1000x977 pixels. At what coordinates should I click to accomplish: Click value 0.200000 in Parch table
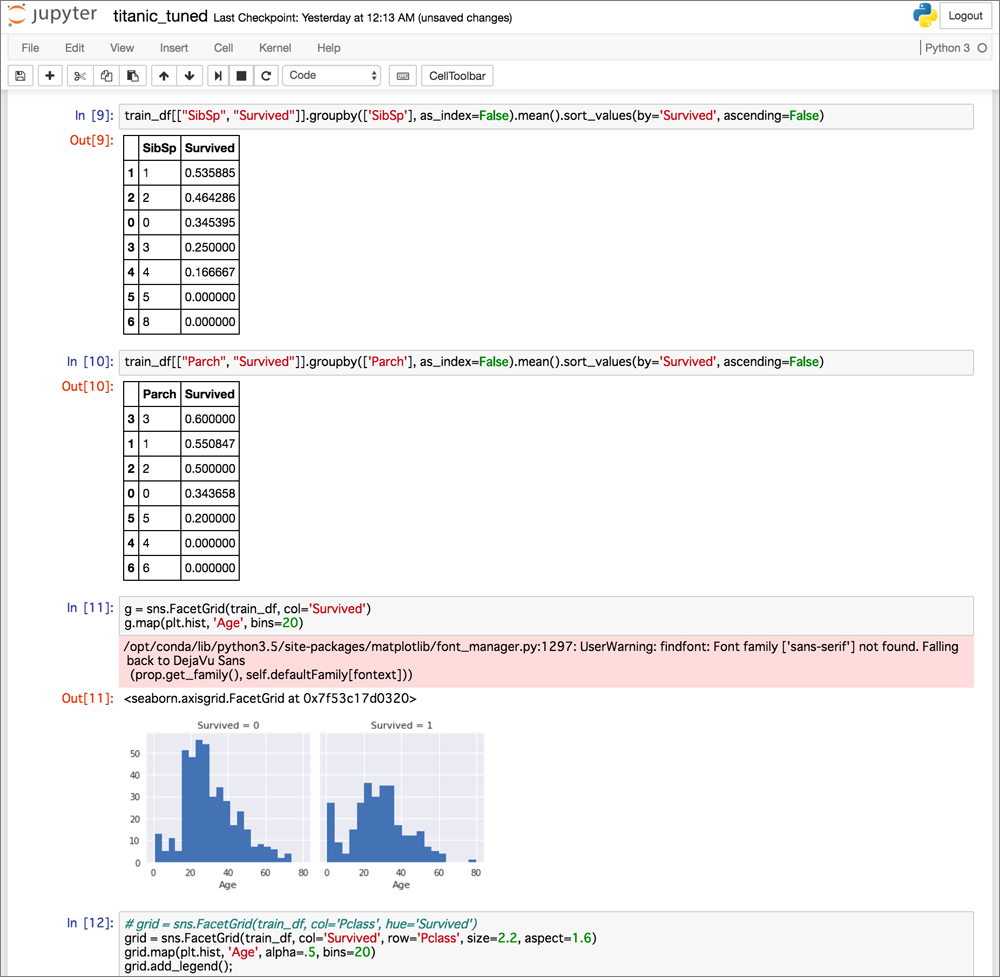[x=210, y=518]
